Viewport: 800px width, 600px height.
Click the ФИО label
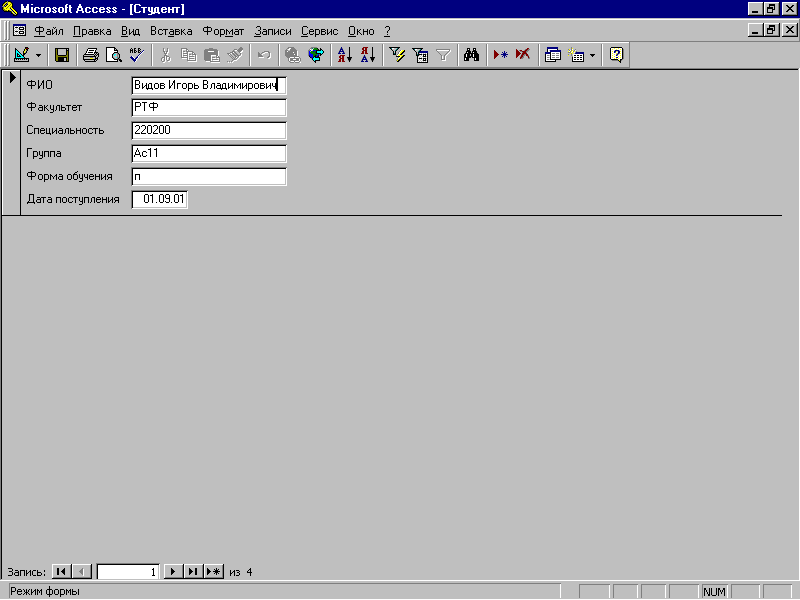pyautogui.click(x=39, y=85)
